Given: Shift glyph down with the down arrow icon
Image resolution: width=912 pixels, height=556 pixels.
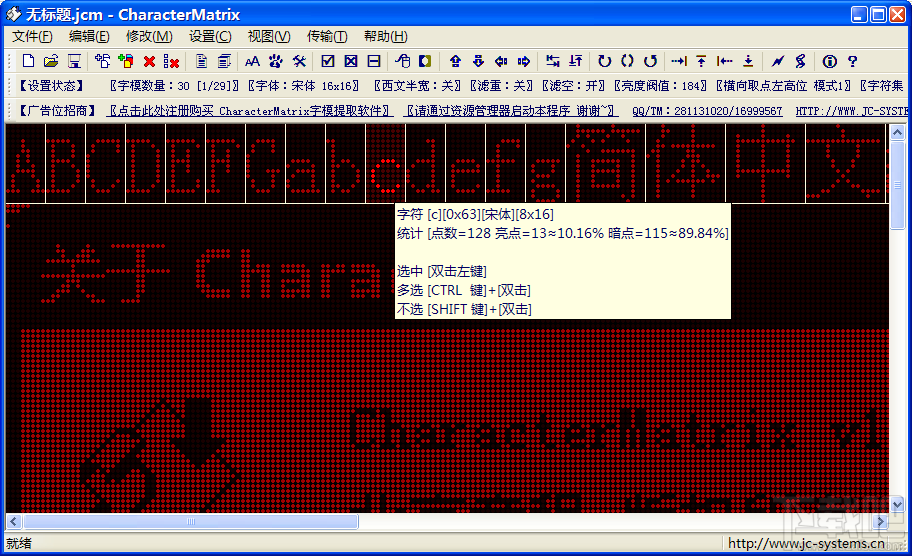Looking at the screenshot, I should [478, 61].
